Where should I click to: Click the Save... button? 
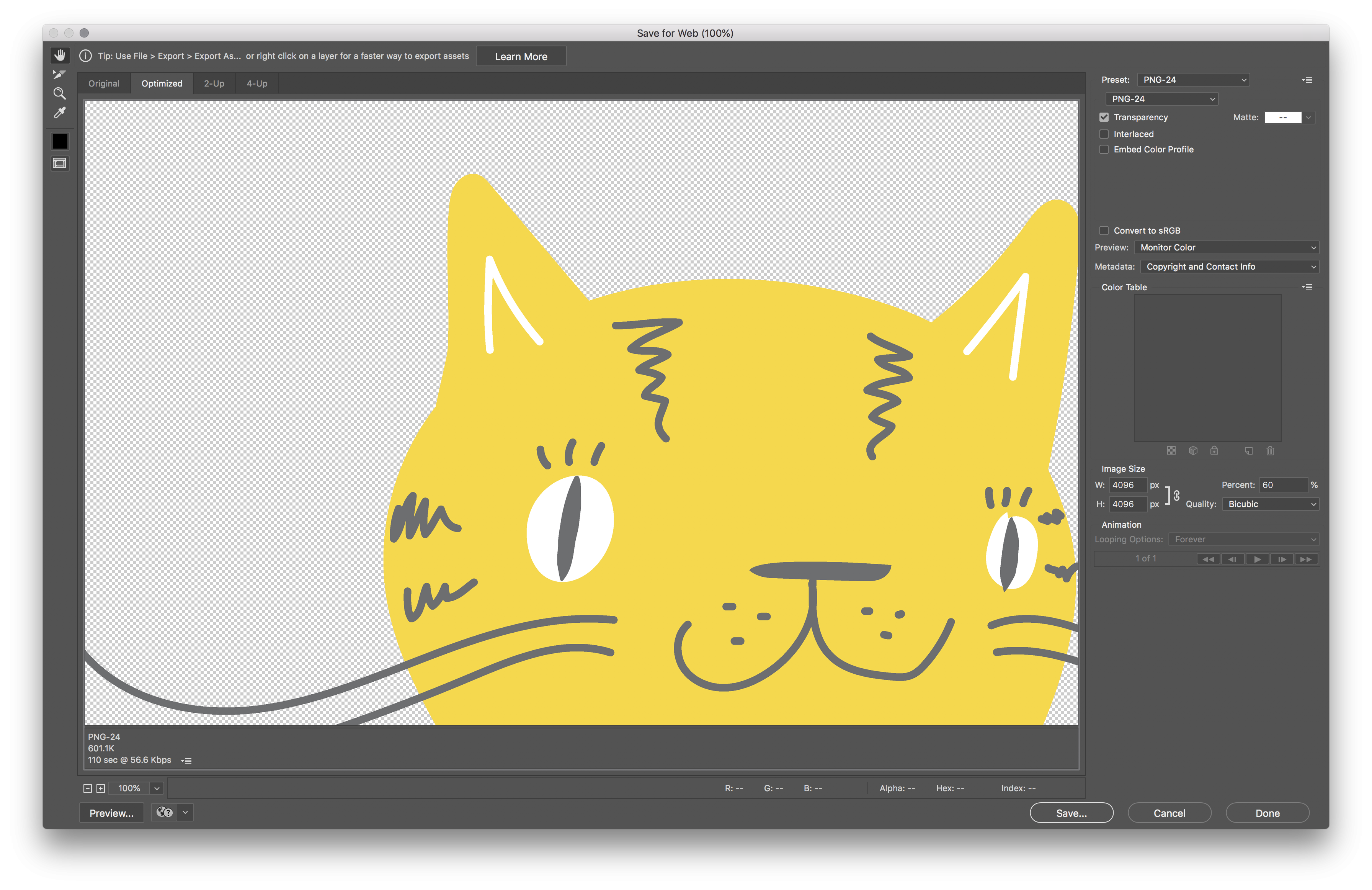pyautogui.click(x=1071, y=813)
